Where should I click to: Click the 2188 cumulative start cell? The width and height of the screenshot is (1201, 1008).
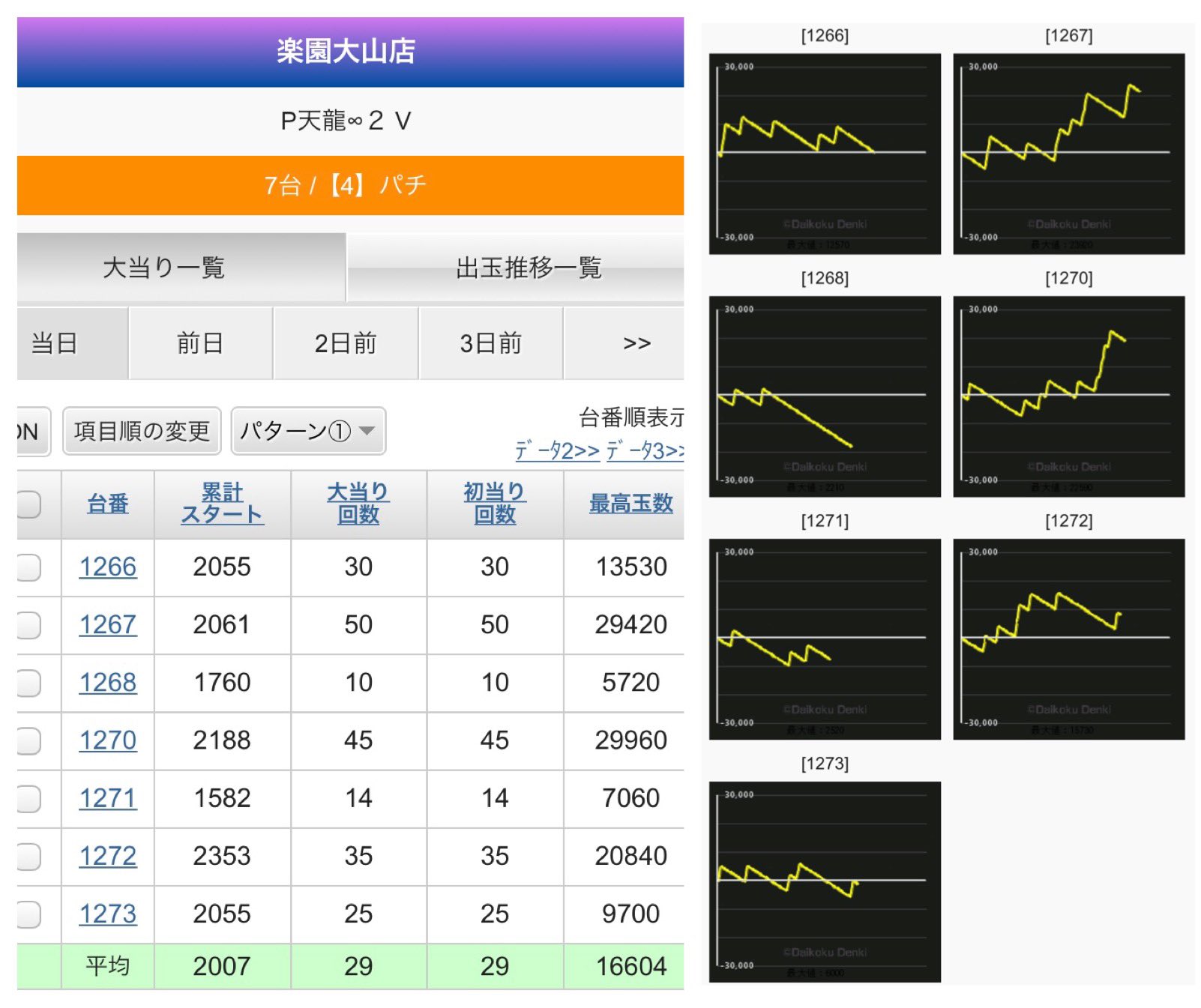(x=222, y=740)
